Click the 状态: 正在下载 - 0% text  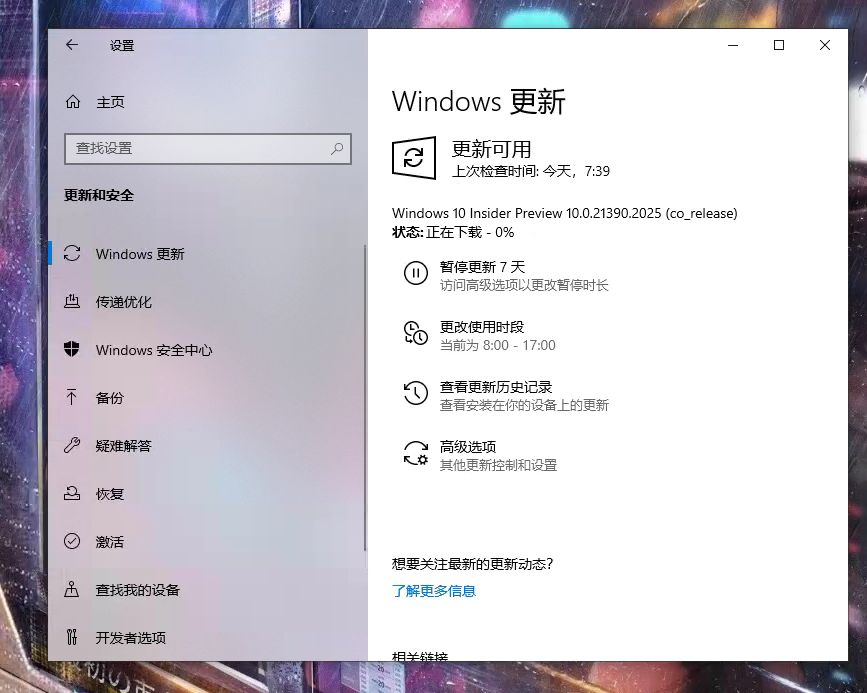[x=453, y=232]
